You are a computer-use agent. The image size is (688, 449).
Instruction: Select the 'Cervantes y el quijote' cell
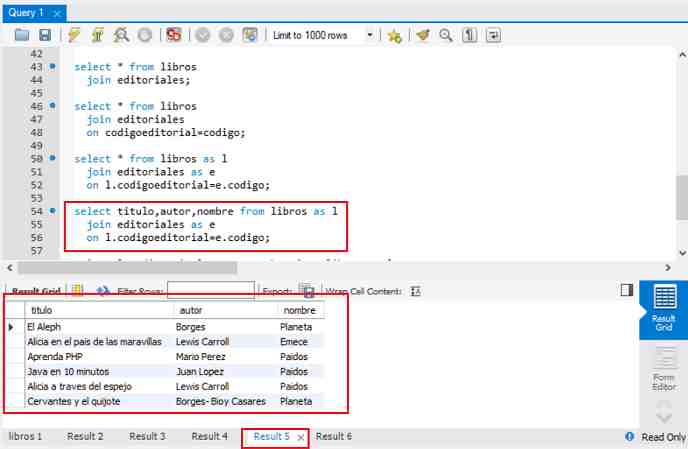99,402
